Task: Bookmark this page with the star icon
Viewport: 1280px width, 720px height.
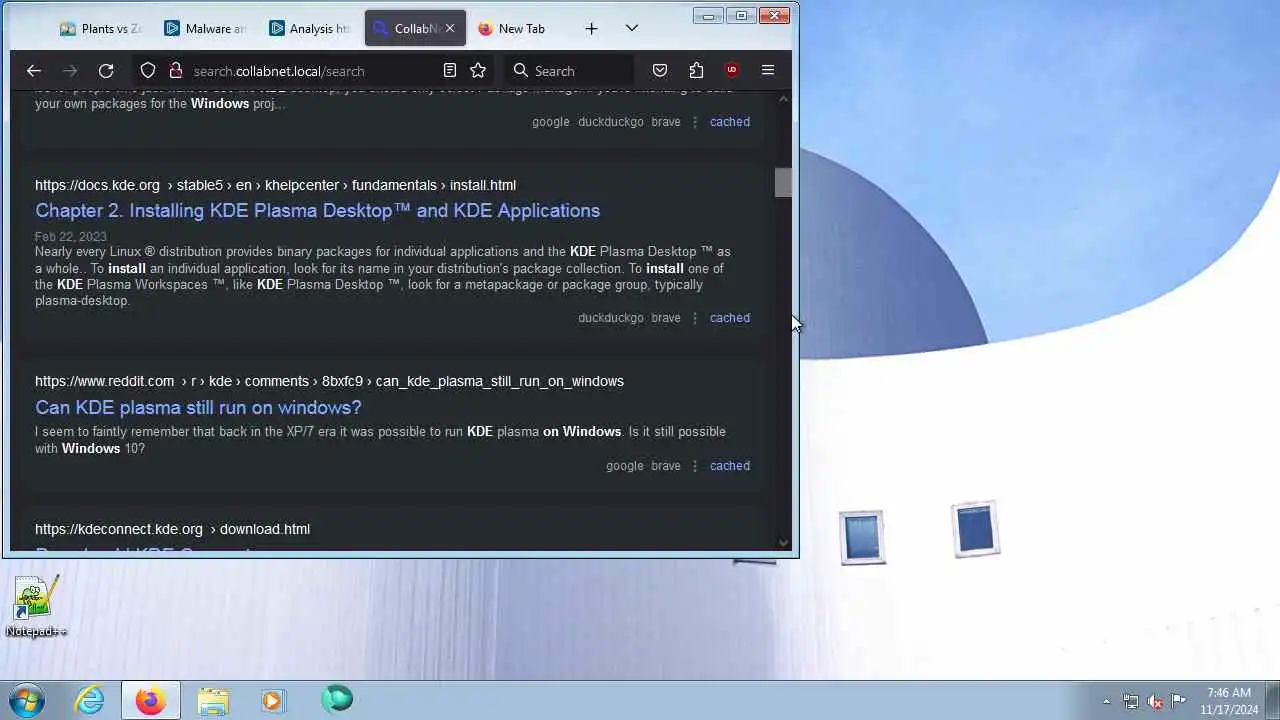Action: [x=478, y=71]
